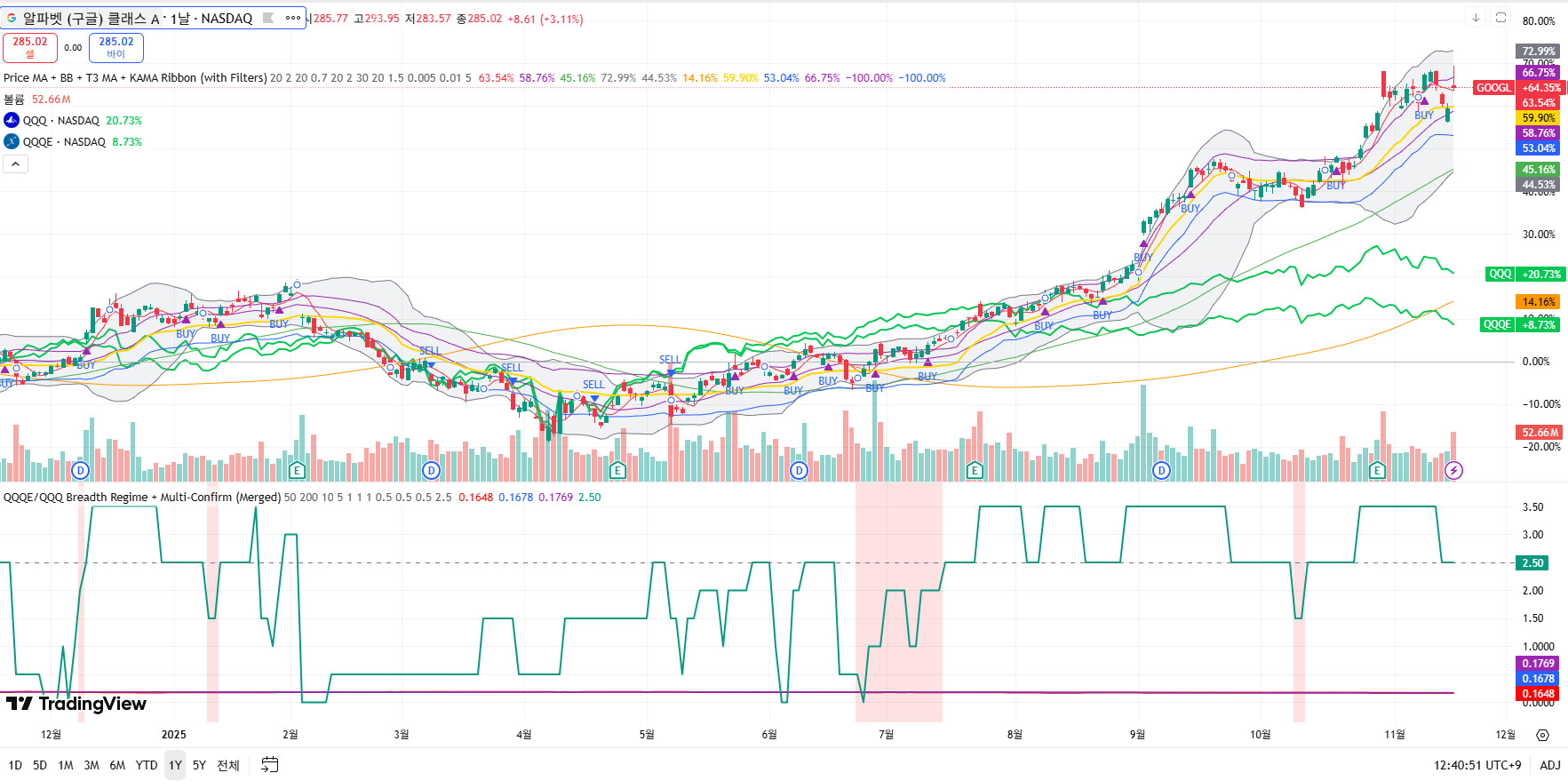Choose the YTD time range
Viewport: 1568px width, 781px height.
pyautogui.click(x=147, y=765)
